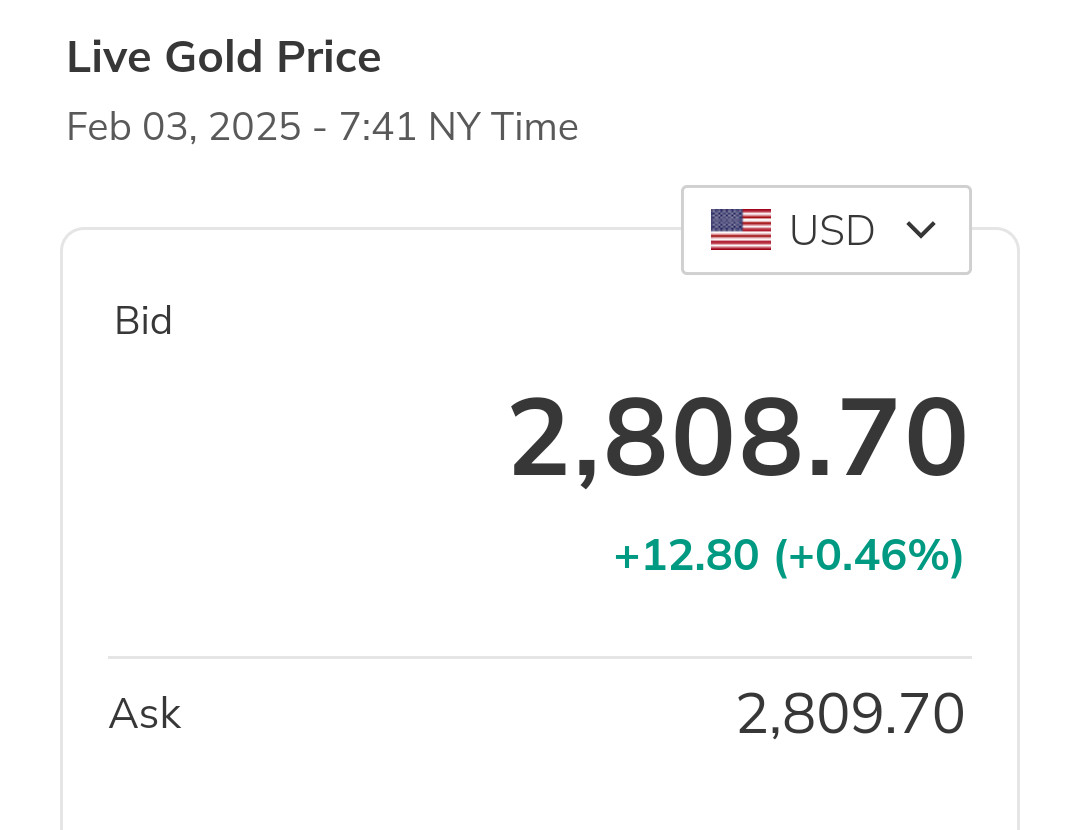This screenshot has width=1080, height=830.
Task: Click the bid price 2,808.70
Action: 738,440
